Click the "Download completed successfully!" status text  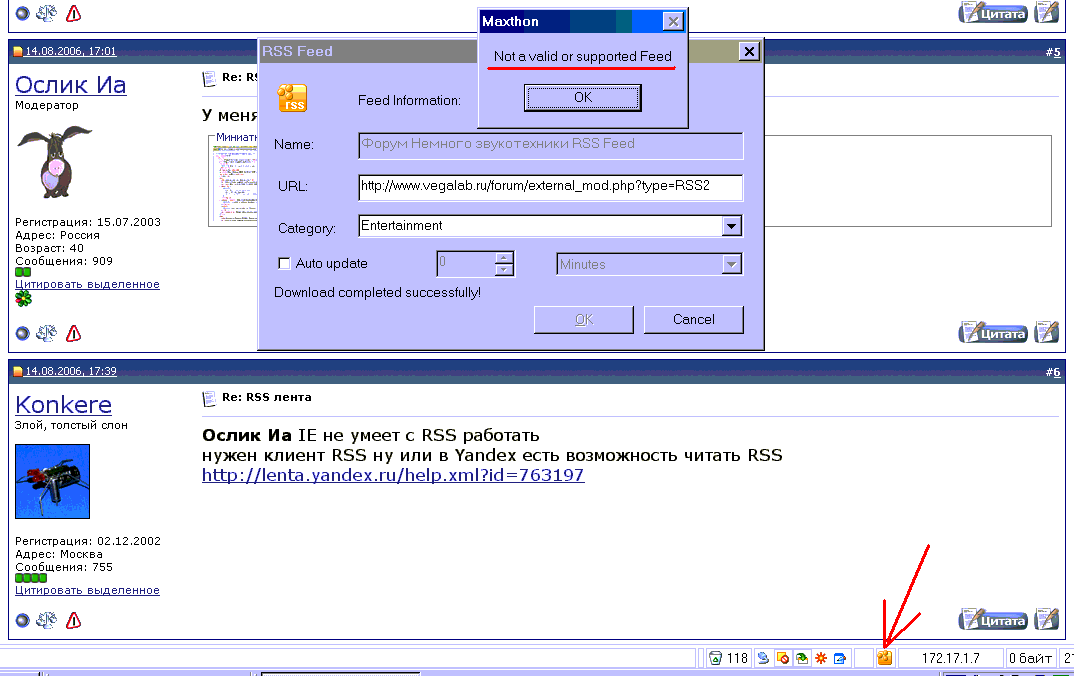pyautogui.click(x=377, y=293)
